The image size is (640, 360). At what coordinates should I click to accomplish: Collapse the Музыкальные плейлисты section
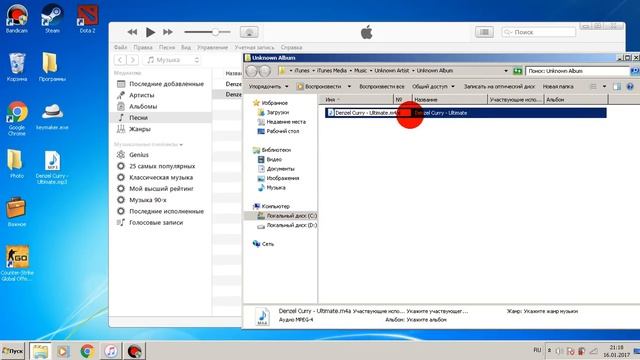181,144
